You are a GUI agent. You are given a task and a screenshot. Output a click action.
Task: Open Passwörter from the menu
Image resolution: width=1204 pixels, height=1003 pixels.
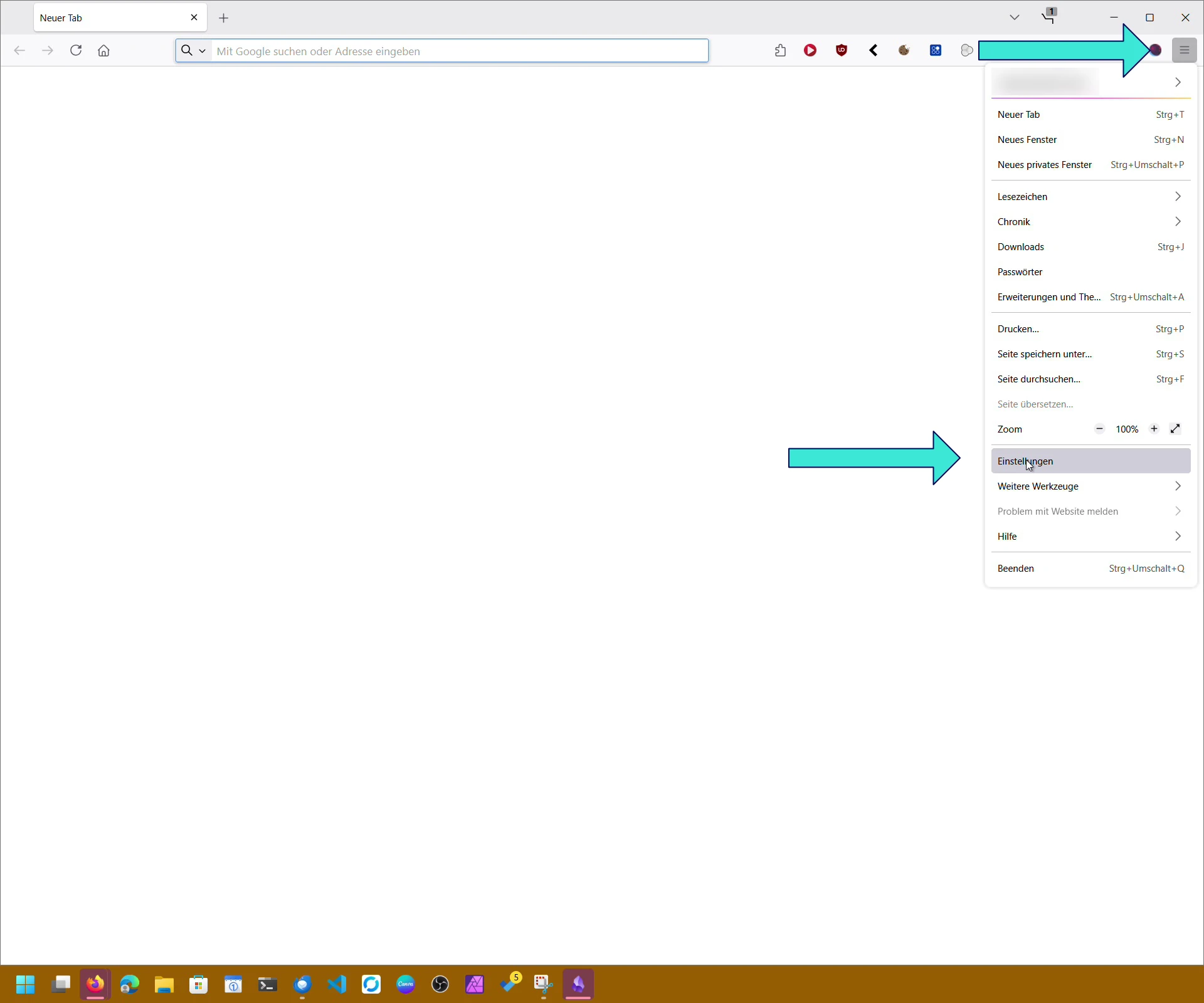tap(1091, 272)
